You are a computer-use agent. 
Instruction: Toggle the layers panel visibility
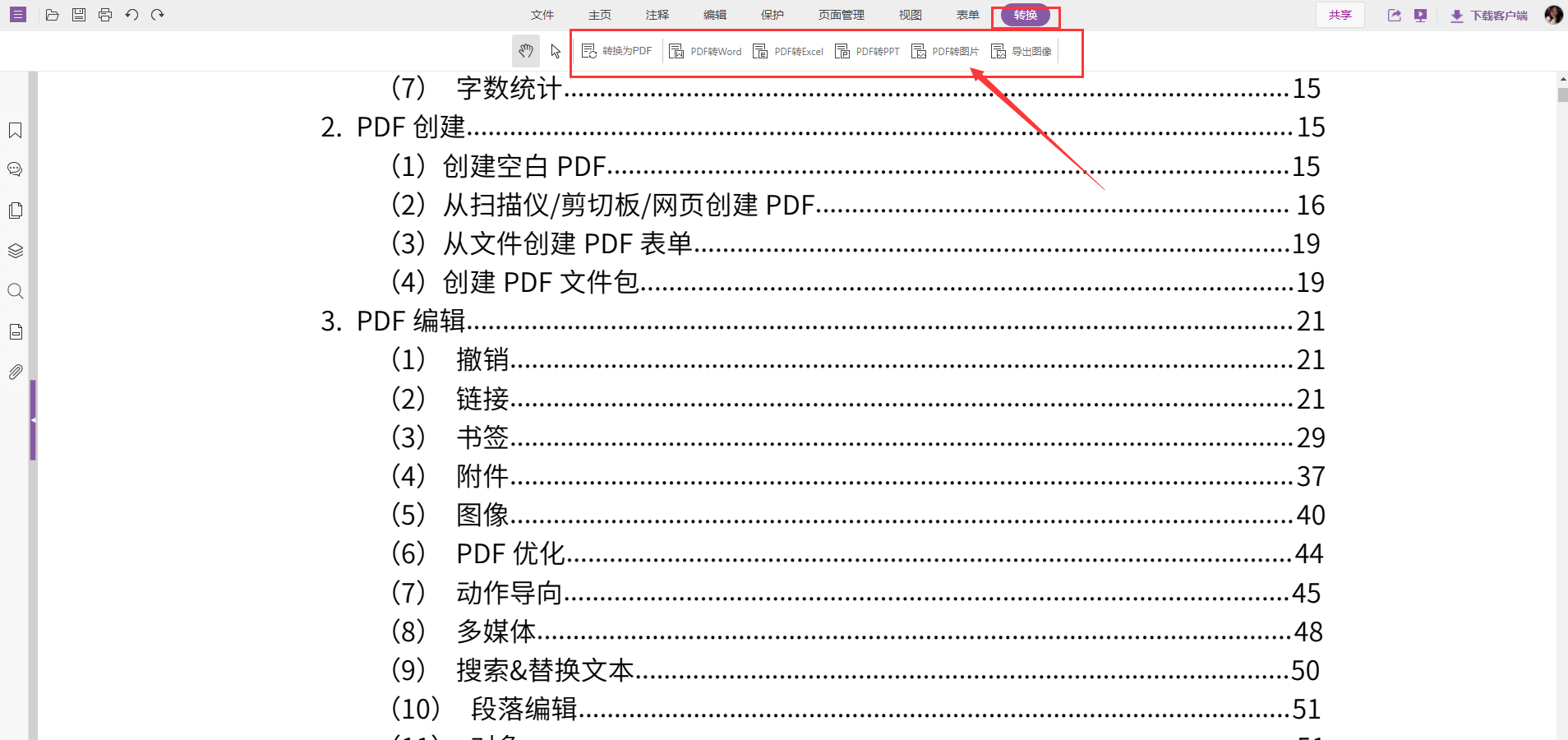14,250
